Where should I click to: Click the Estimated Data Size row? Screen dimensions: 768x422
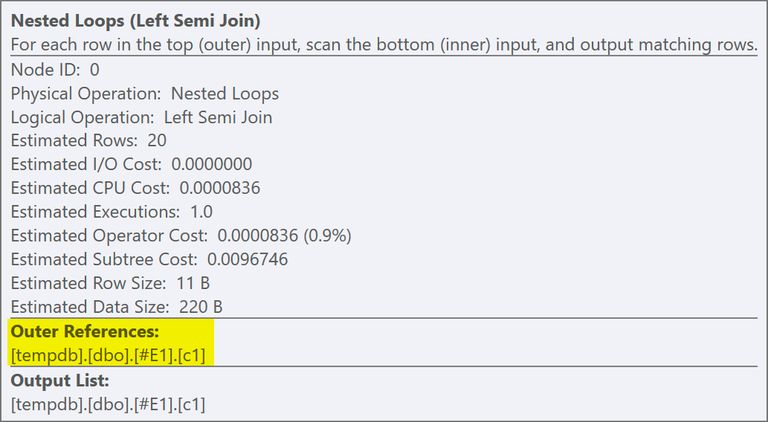116,306
